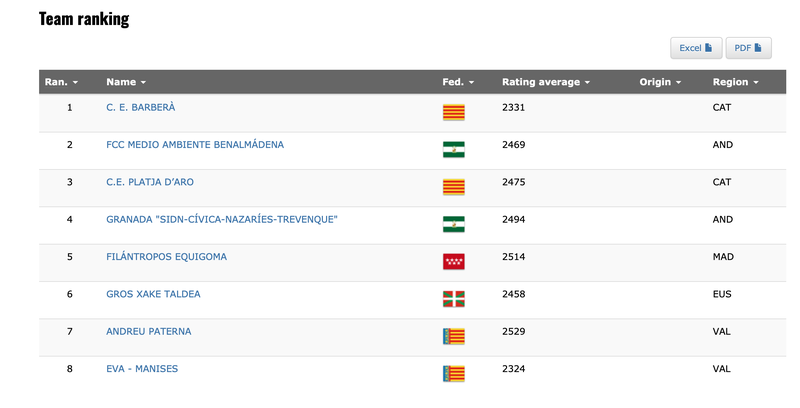Click the Basque flag for GROS XAKE TALDEA
800x408 pixels.
[x=453, y=299]
